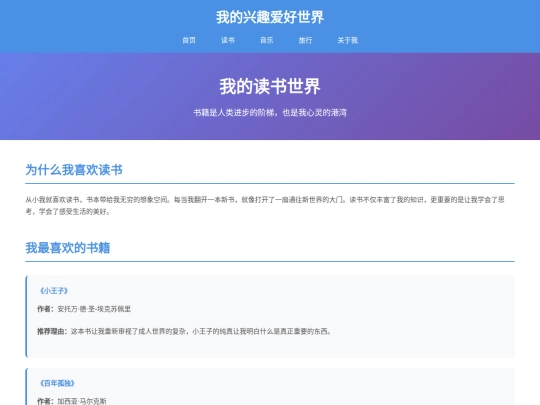The width and height of the screenshot is (540, 405).
Task: Click the heading 我最喜欢的书籍
Action: (x=68, y=248)
